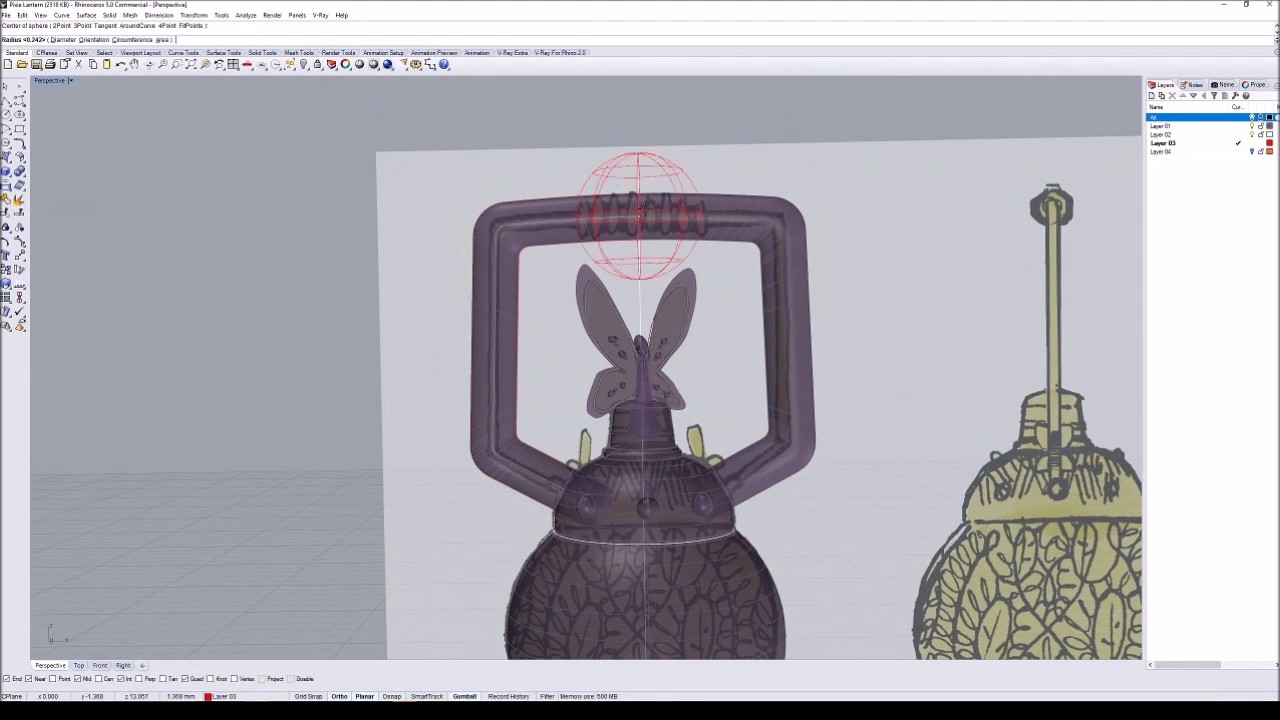Click the blue sphere Render icon
The height and width of the screenshot is (720, 1280).
(x=387, y=64)
